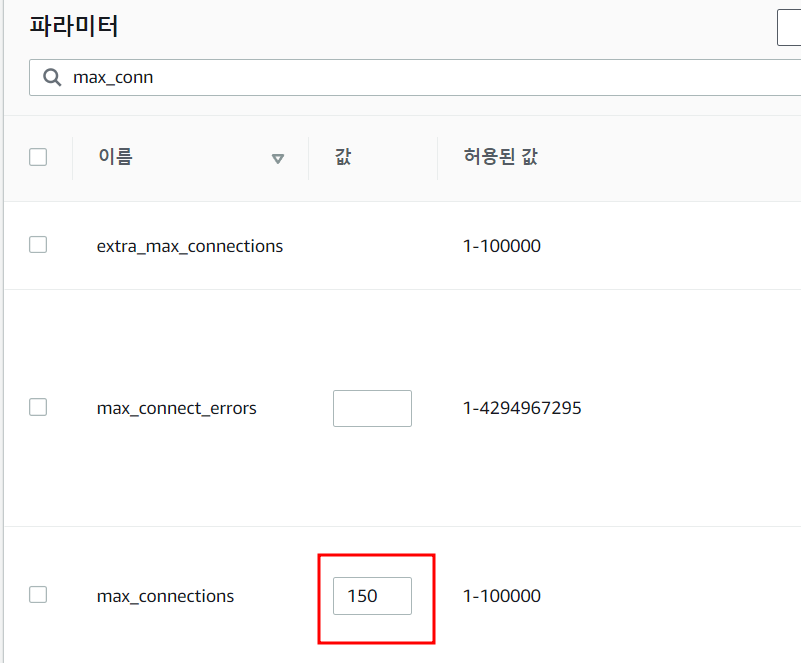801x663 pixels.
Task: Click the empty value cell of extra_max_connections
Action: coord(372,246)
